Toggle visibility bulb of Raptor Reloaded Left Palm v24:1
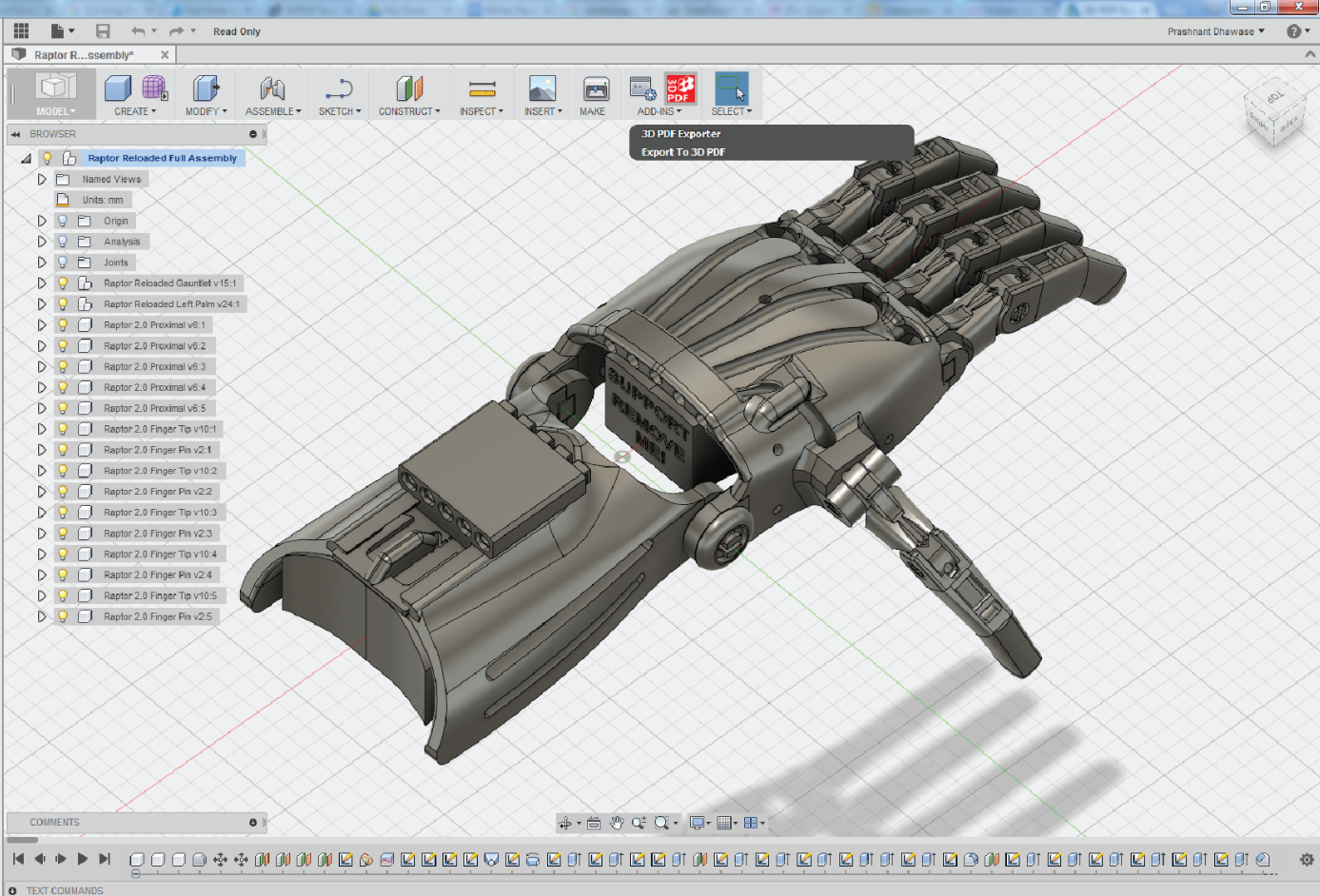1320x896 pixels. click(x=63, y=304)
